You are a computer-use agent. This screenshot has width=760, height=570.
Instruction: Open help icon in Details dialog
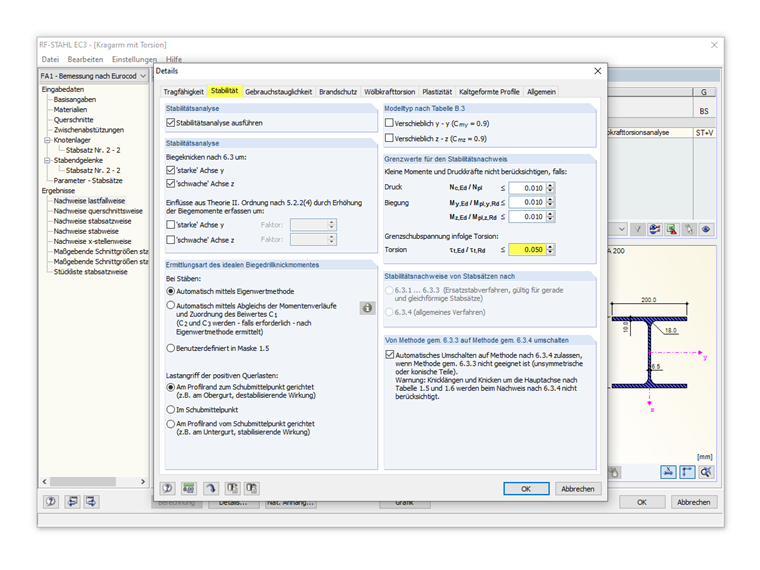167,488
